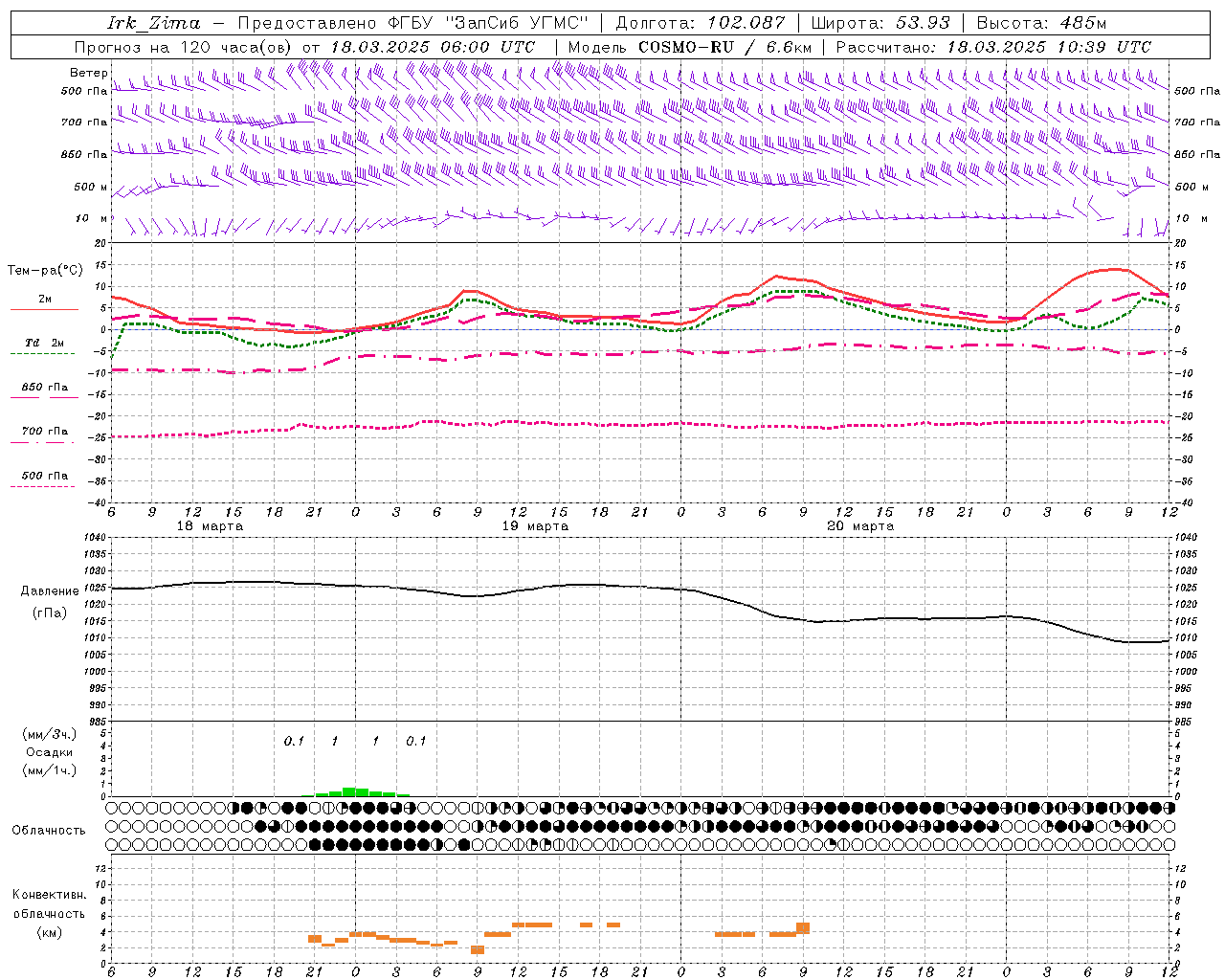Click the Облачность panel label

49,831
